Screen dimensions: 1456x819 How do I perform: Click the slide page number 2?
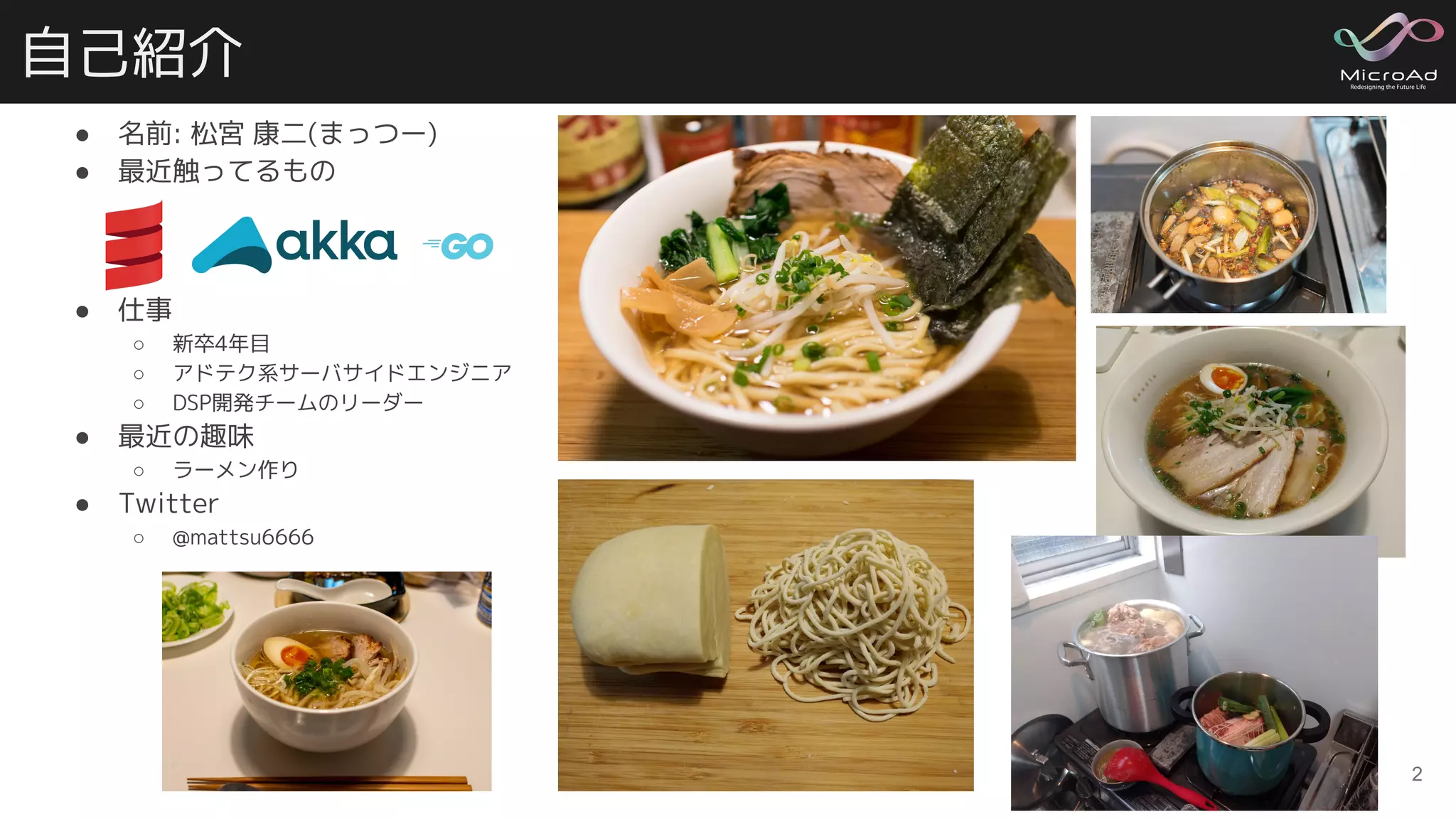point(1416,774)
